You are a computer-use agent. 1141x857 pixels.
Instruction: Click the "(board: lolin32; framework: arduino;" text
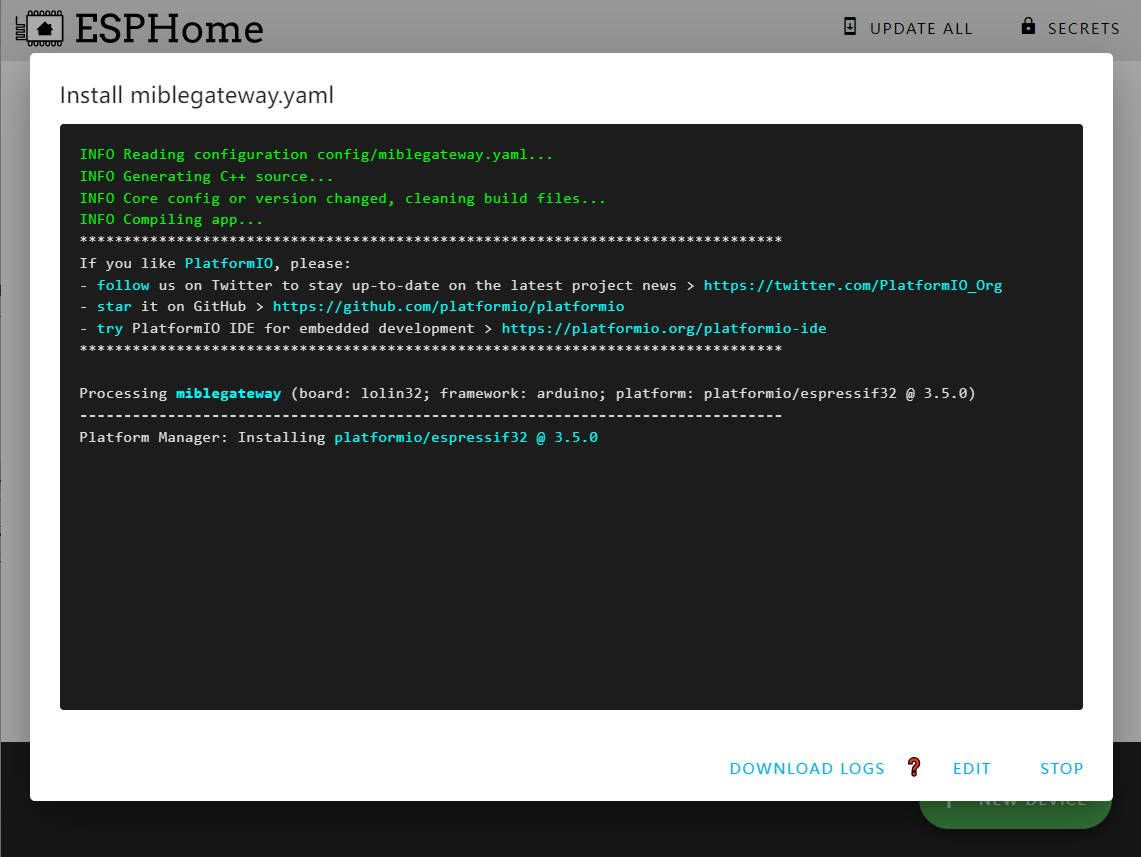click(x=448, y=394)
